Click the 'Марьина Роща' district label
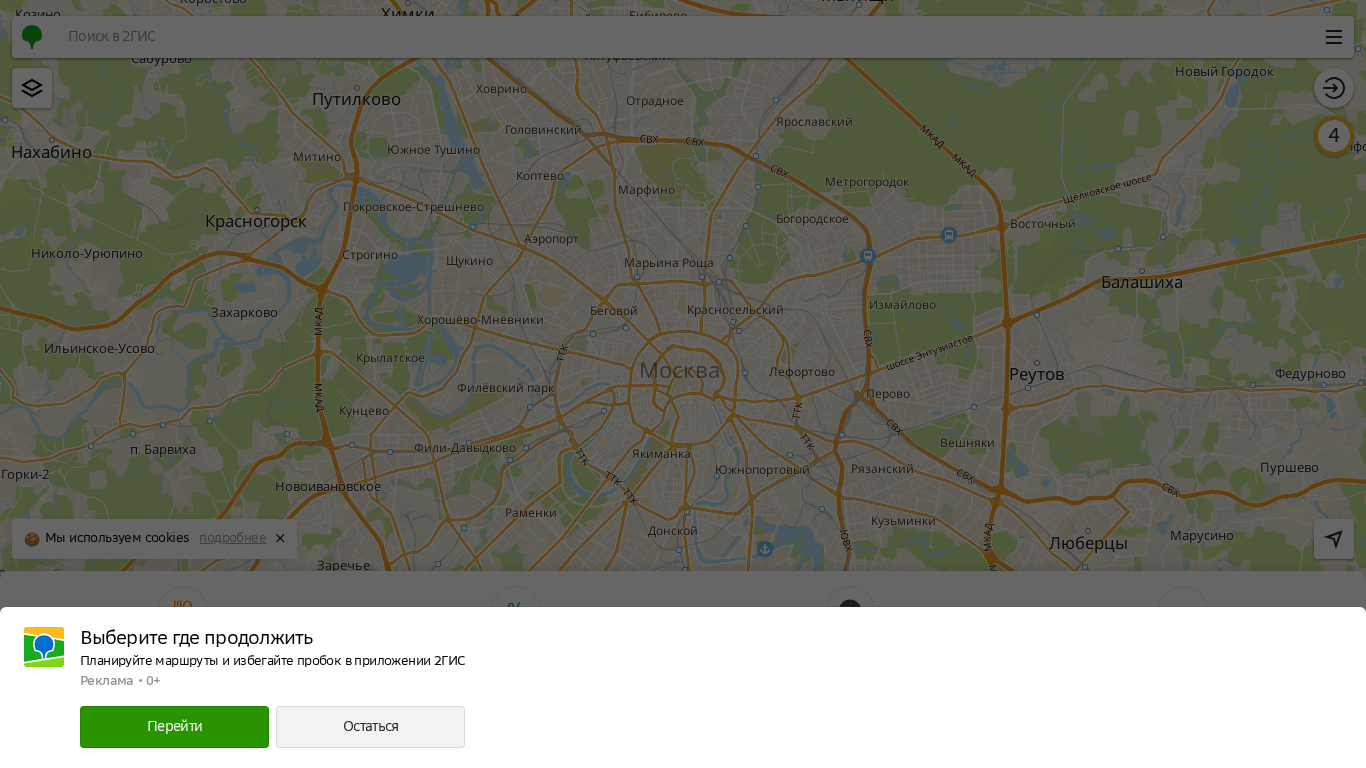1366x768 pixels. point(669,263)
